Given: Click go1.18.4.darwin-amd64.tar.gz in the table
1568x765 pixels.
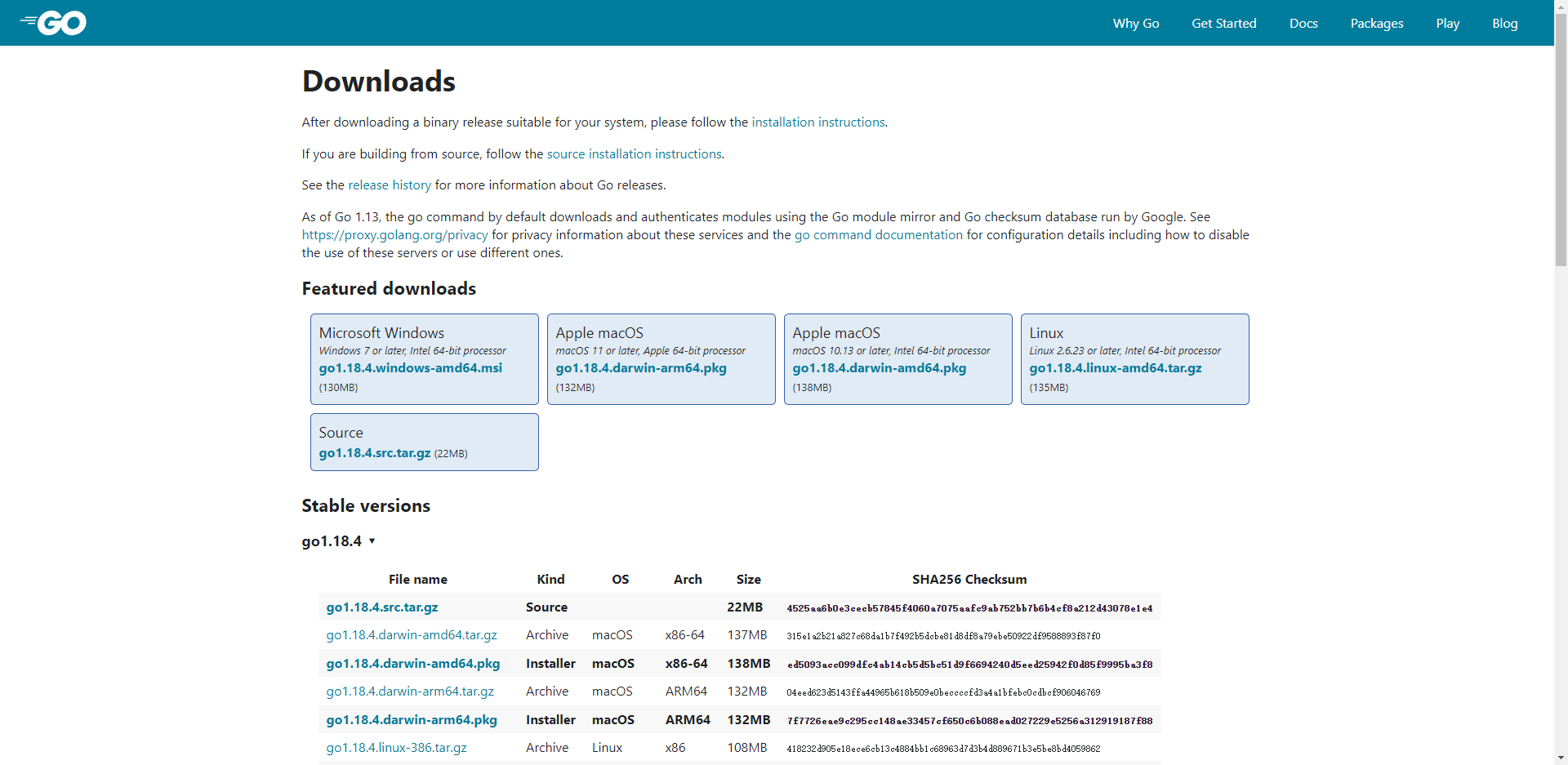Looking at the screenshot, I should [x=412, y=635].
